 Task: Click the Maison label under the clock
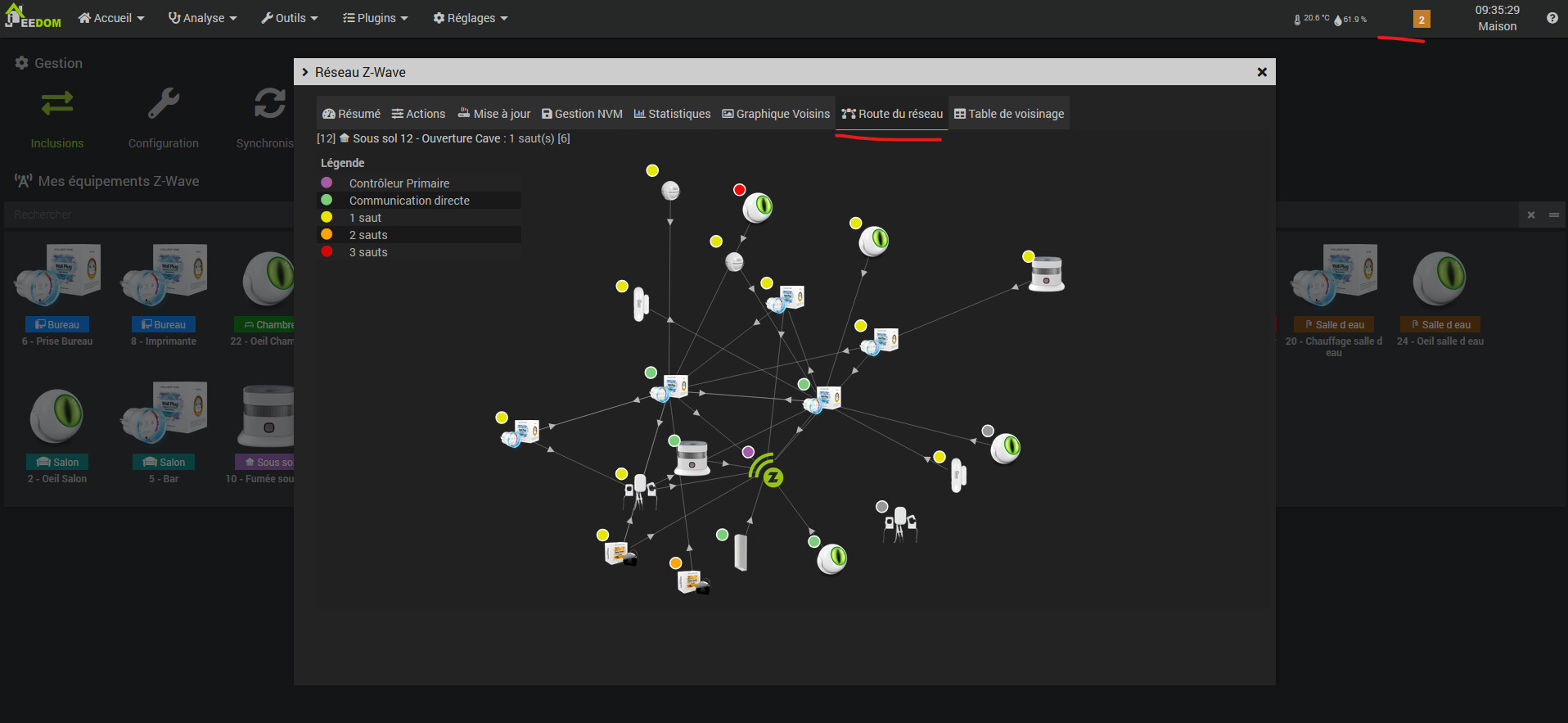1498,26
